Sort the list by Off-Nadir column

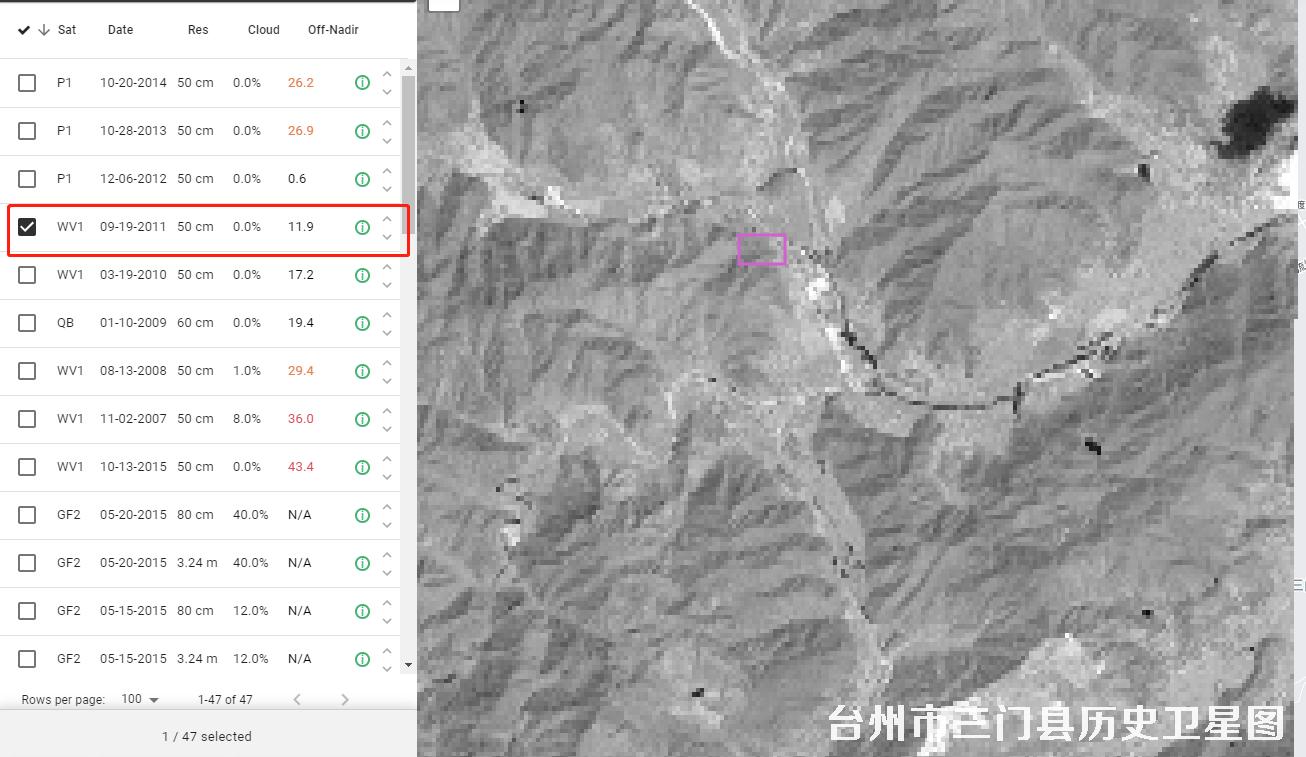point(333,30)
